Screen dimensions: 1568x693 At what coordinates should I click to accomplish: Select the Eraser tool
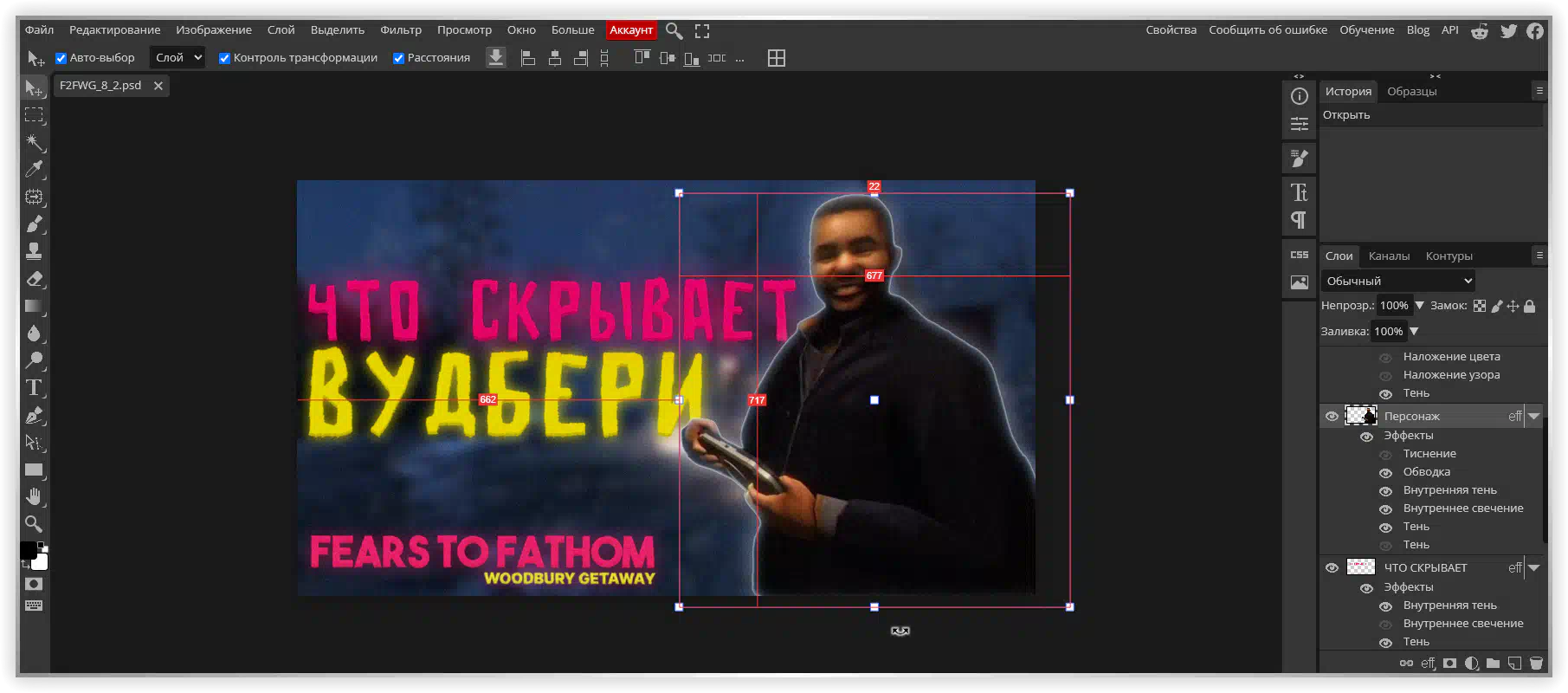pos(35,279)
